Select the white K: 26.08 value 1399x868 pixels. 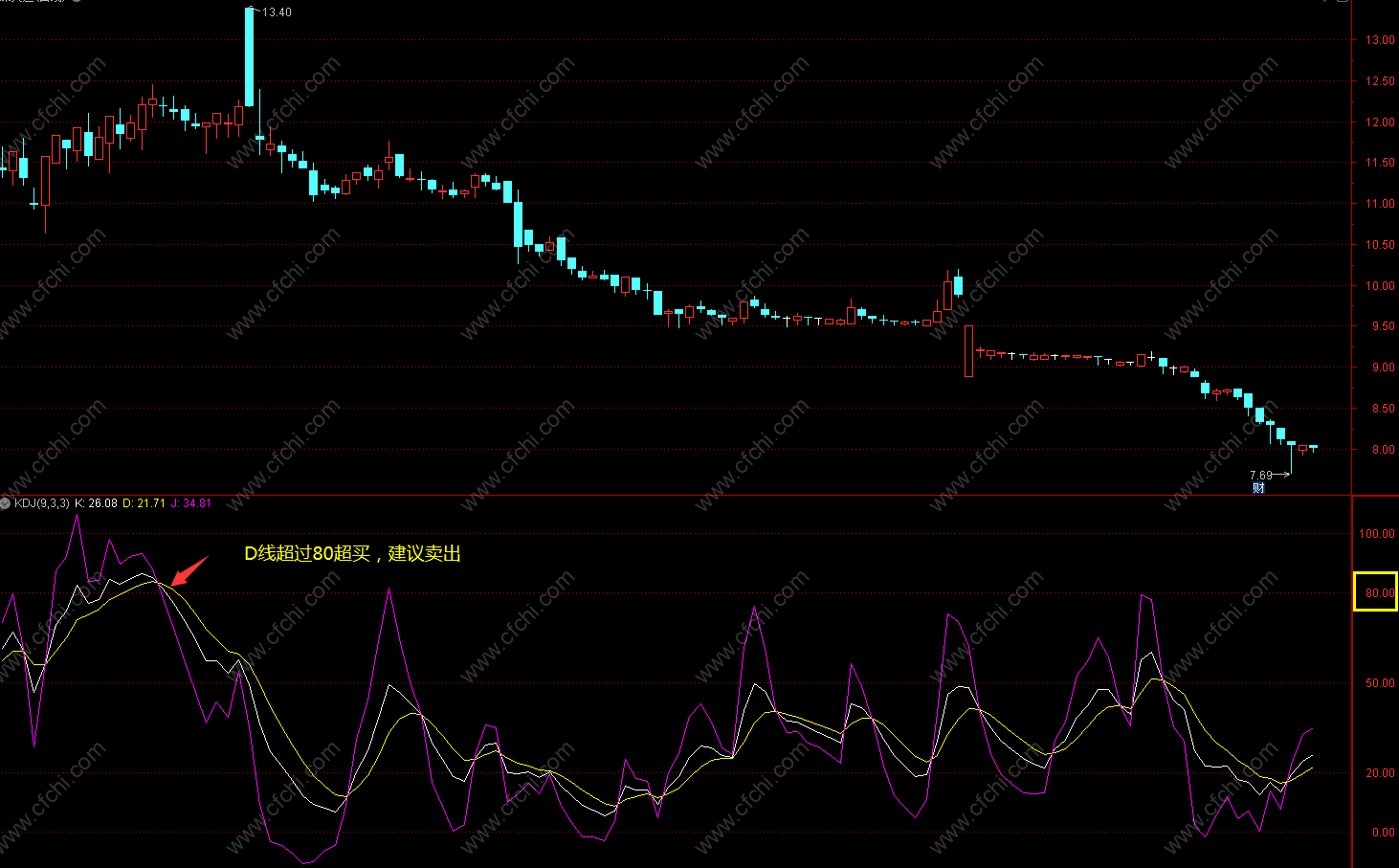(x=96, y=503)
